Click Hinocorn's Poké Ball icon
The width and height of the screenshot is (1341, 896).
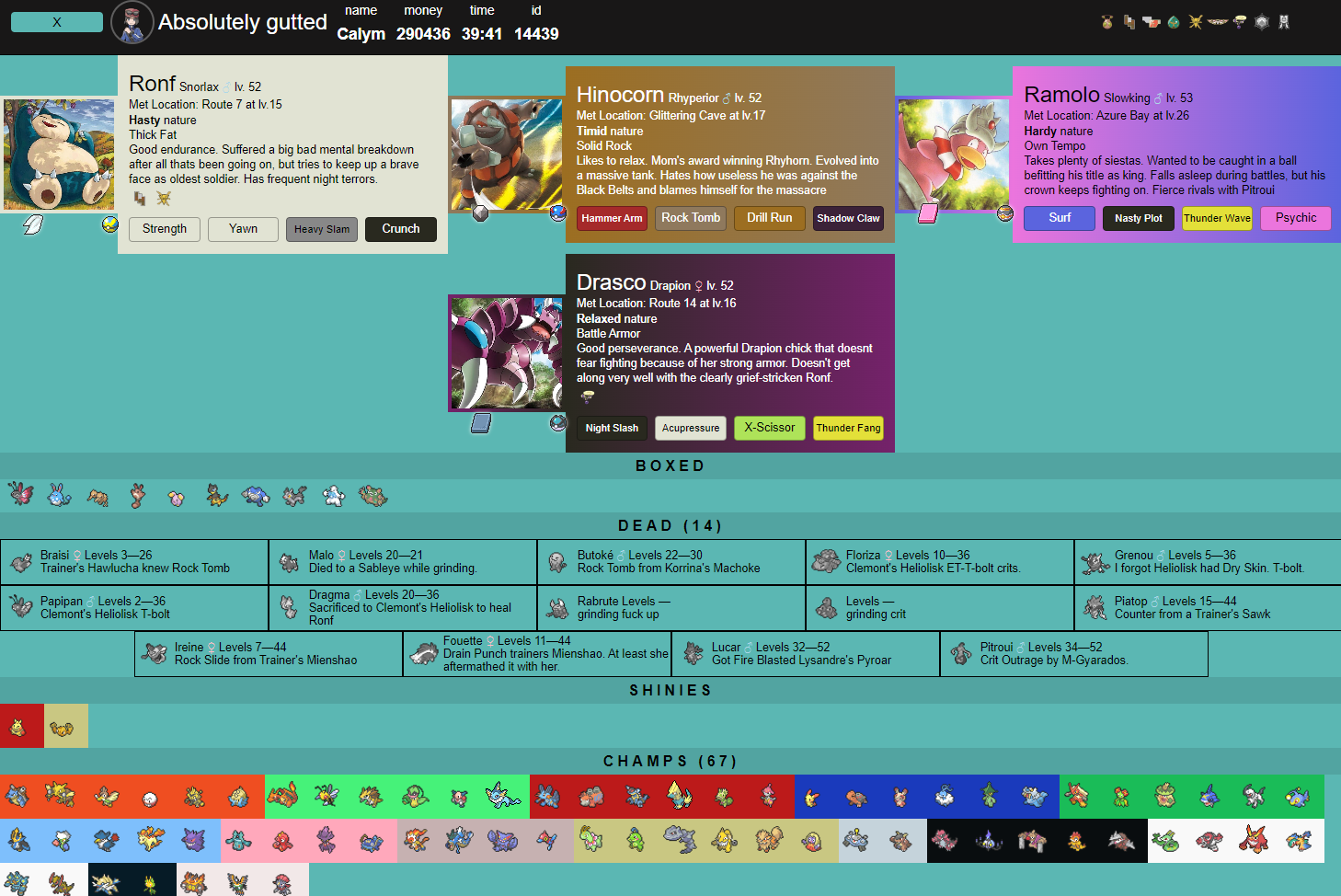tap(557, 213)
